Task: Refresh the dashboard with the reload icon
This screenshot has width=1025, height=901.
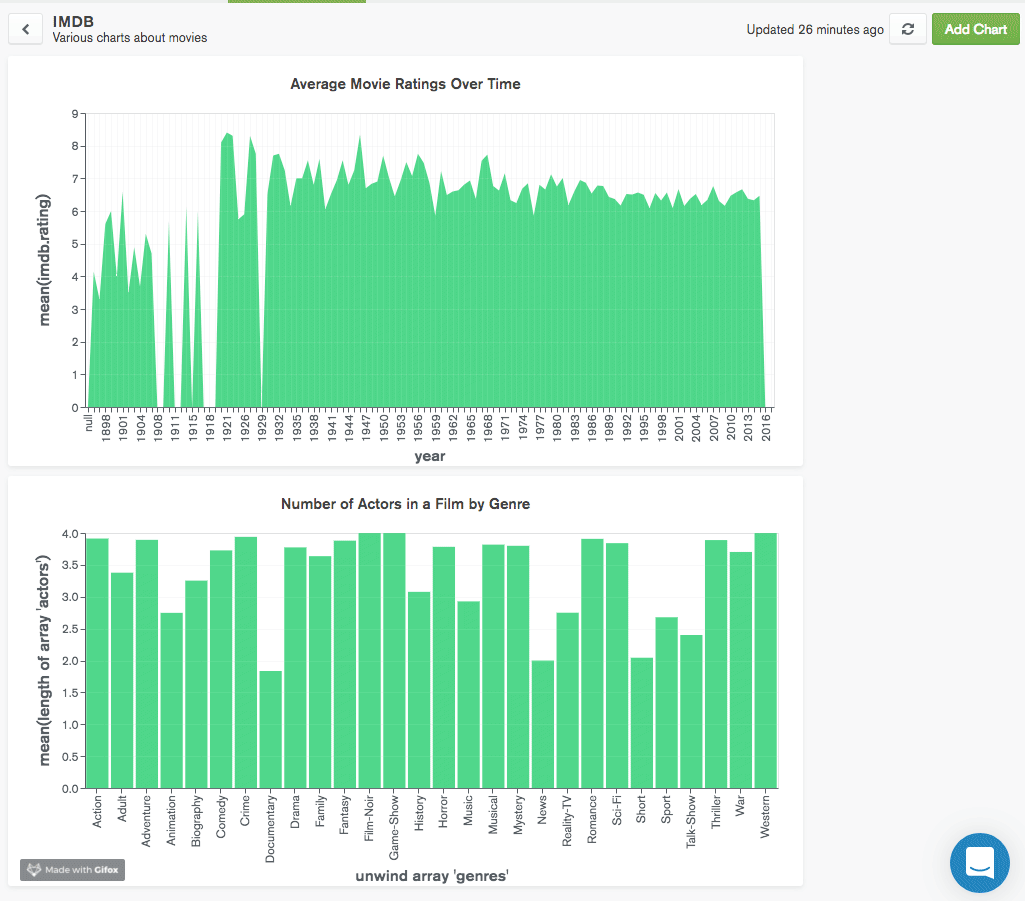Action: pyautogui.click(x=907, y=29)
